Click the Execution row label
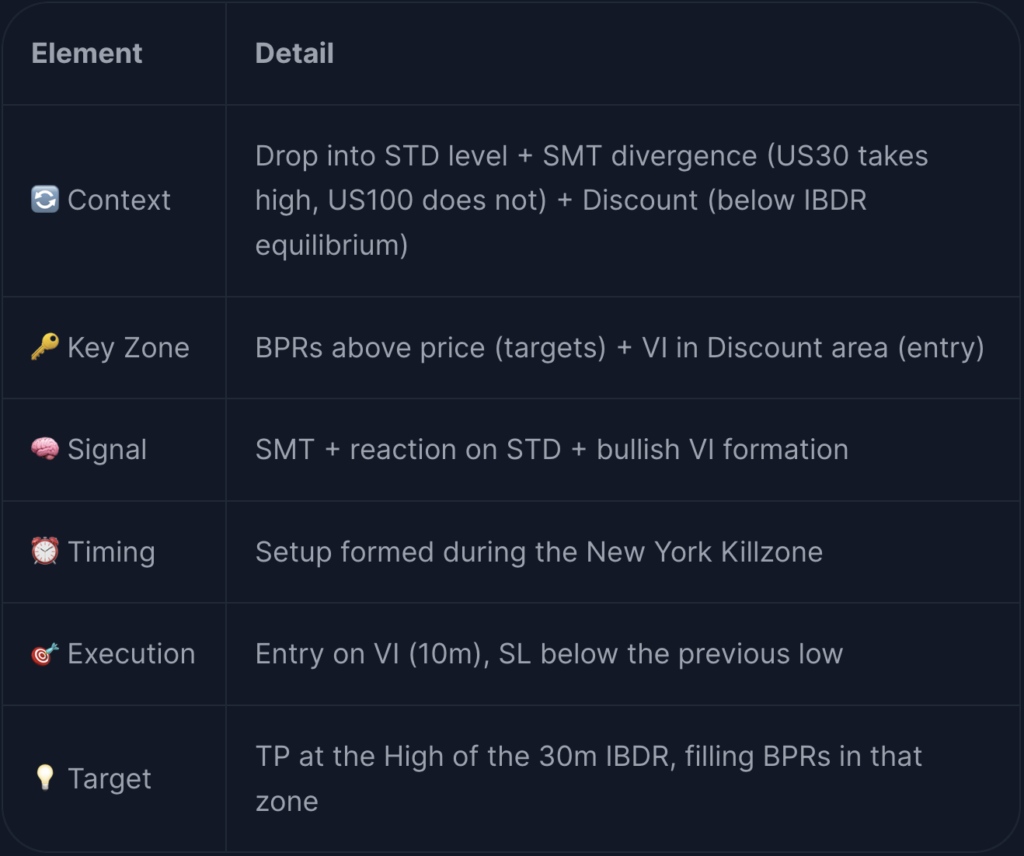Screen dimensions: 1024x856 131,654
